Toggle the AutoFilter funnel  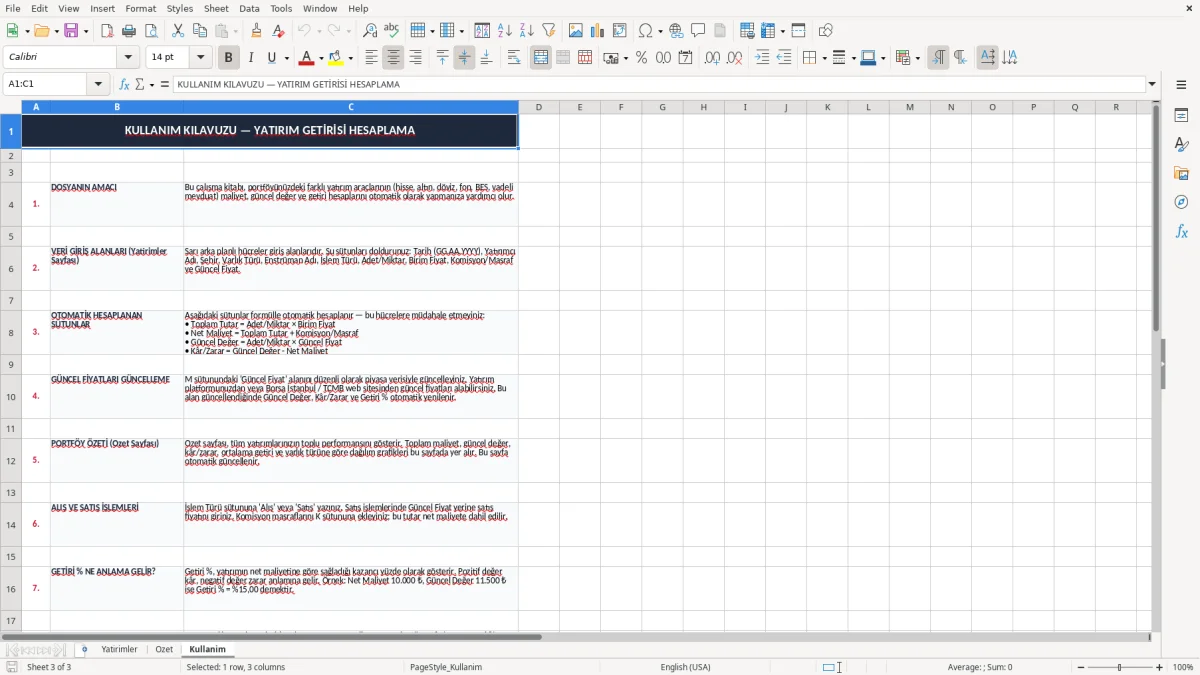[548, 31]
